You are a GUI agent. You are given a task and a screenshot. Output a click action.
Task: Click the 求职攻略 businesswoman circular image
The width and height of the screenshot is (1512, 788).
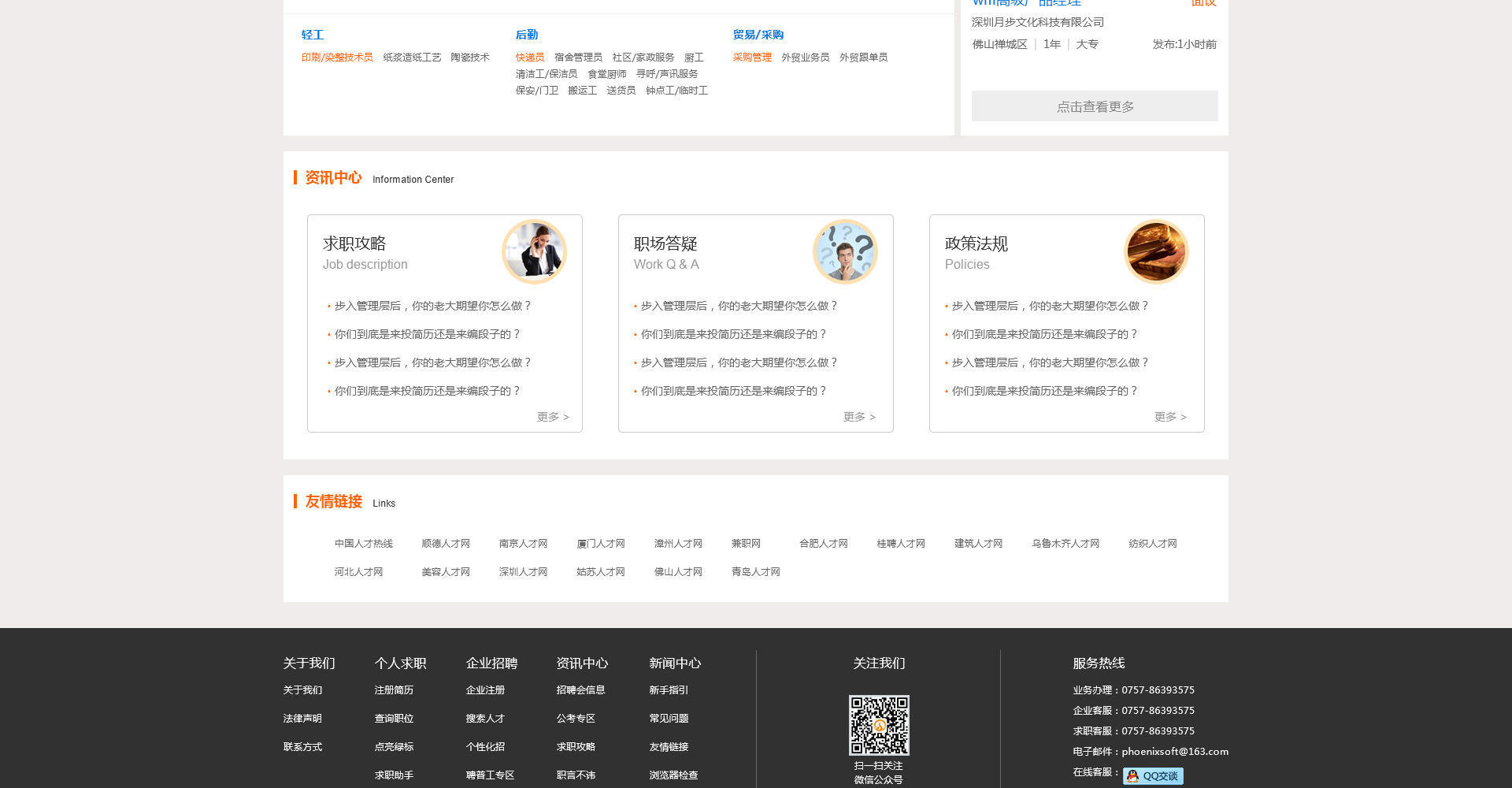point(534,251)
